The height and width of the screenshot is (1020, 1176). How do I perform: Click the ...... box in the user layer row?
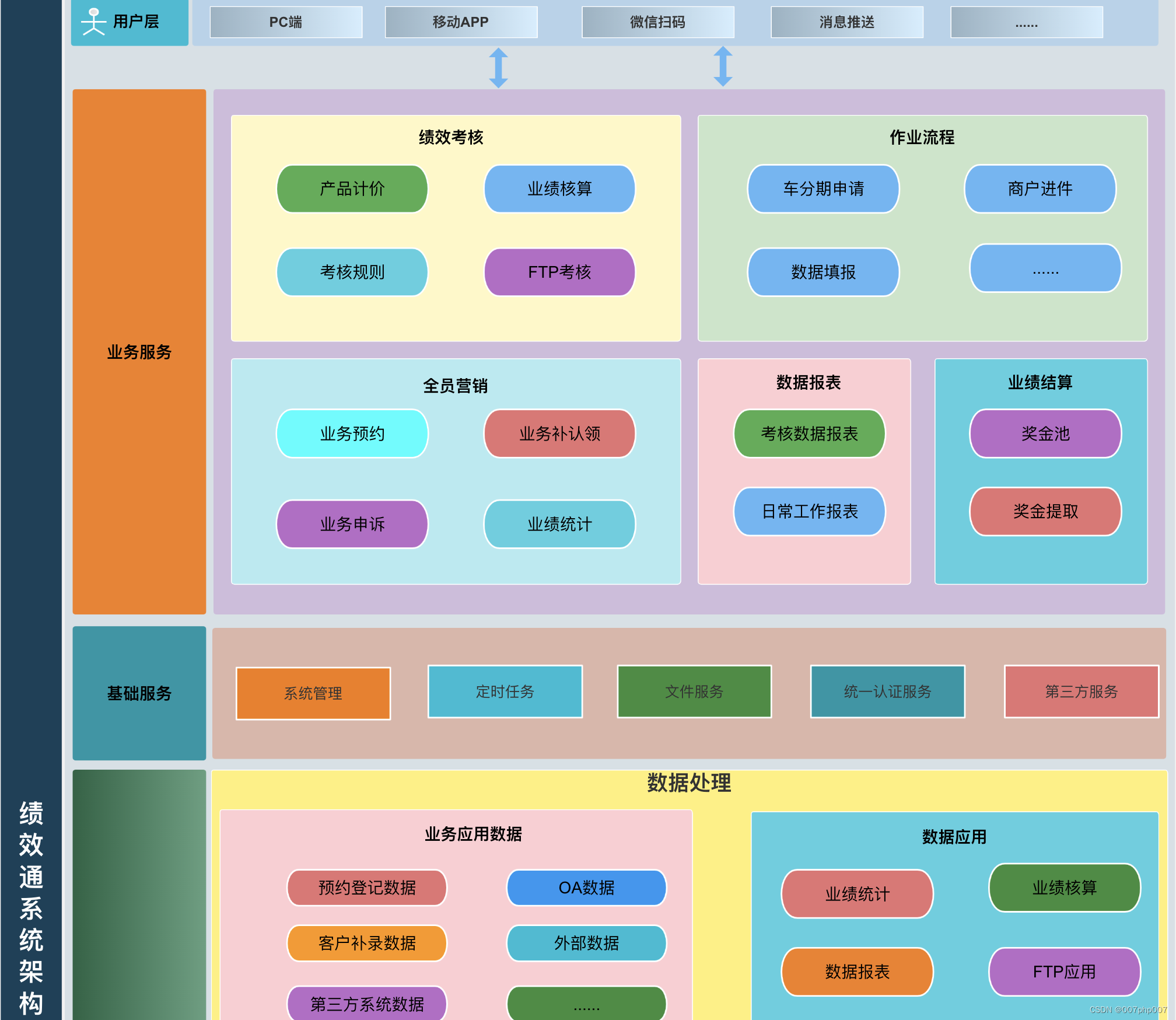pos(1027,22)
